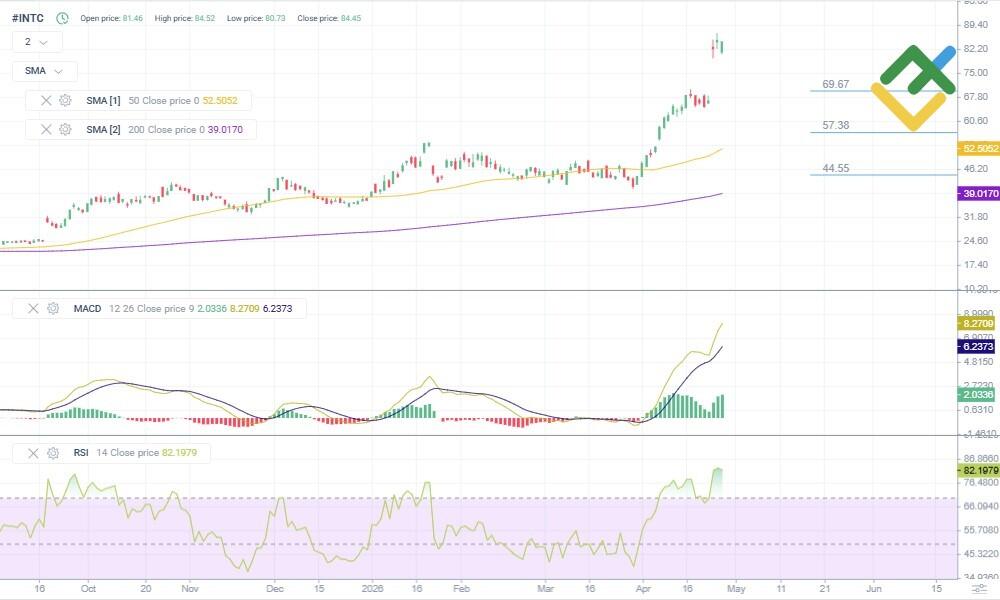Click the 8.2709 MACD axis tag
This screenshot has width=1000, height=600.
coord(977,323)
